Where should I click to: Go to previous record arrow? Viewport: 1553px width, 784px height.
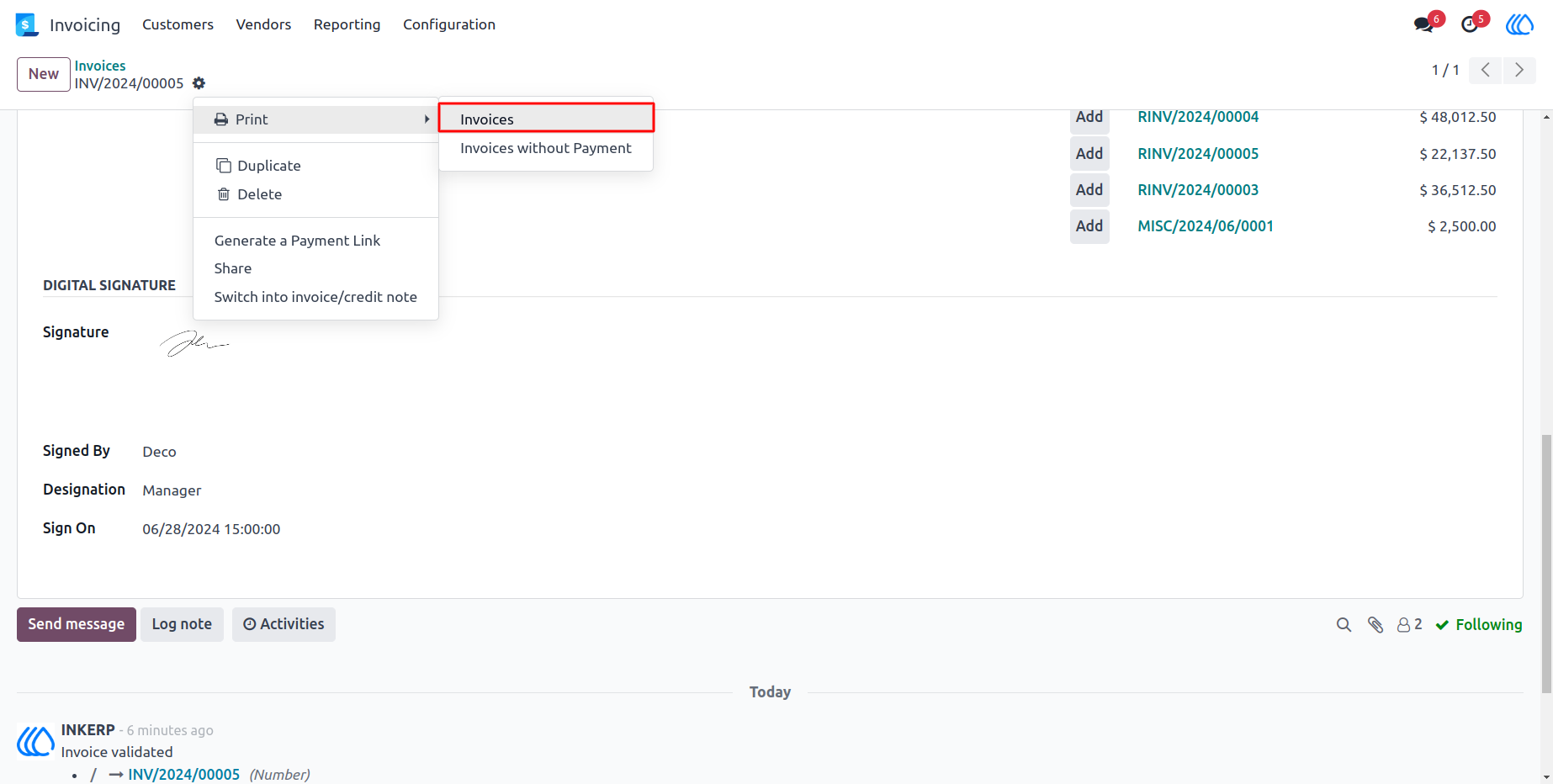[1486, 70]
